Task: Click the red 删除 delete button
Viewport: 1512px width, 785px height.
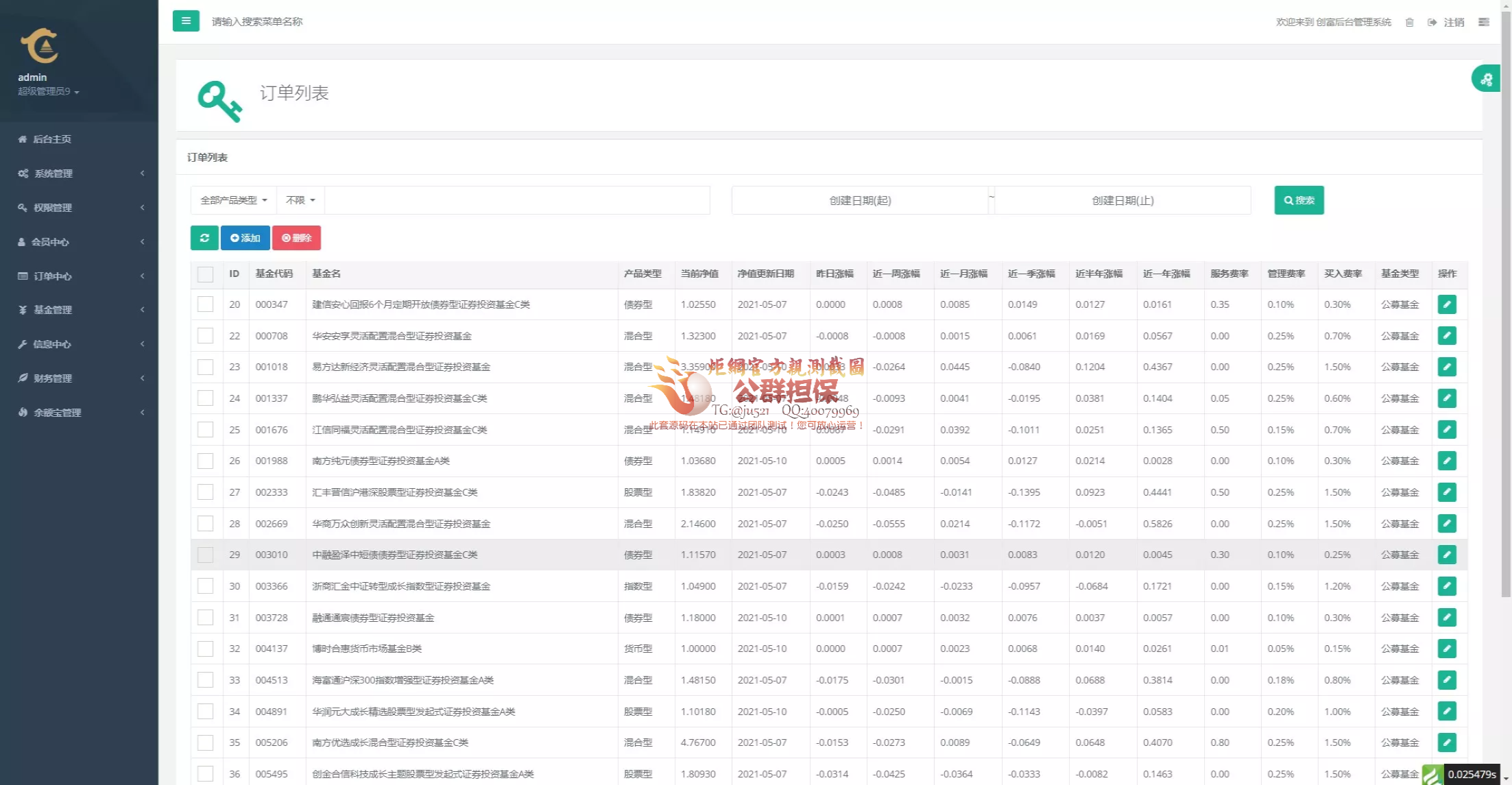Action: pos(296,238)
